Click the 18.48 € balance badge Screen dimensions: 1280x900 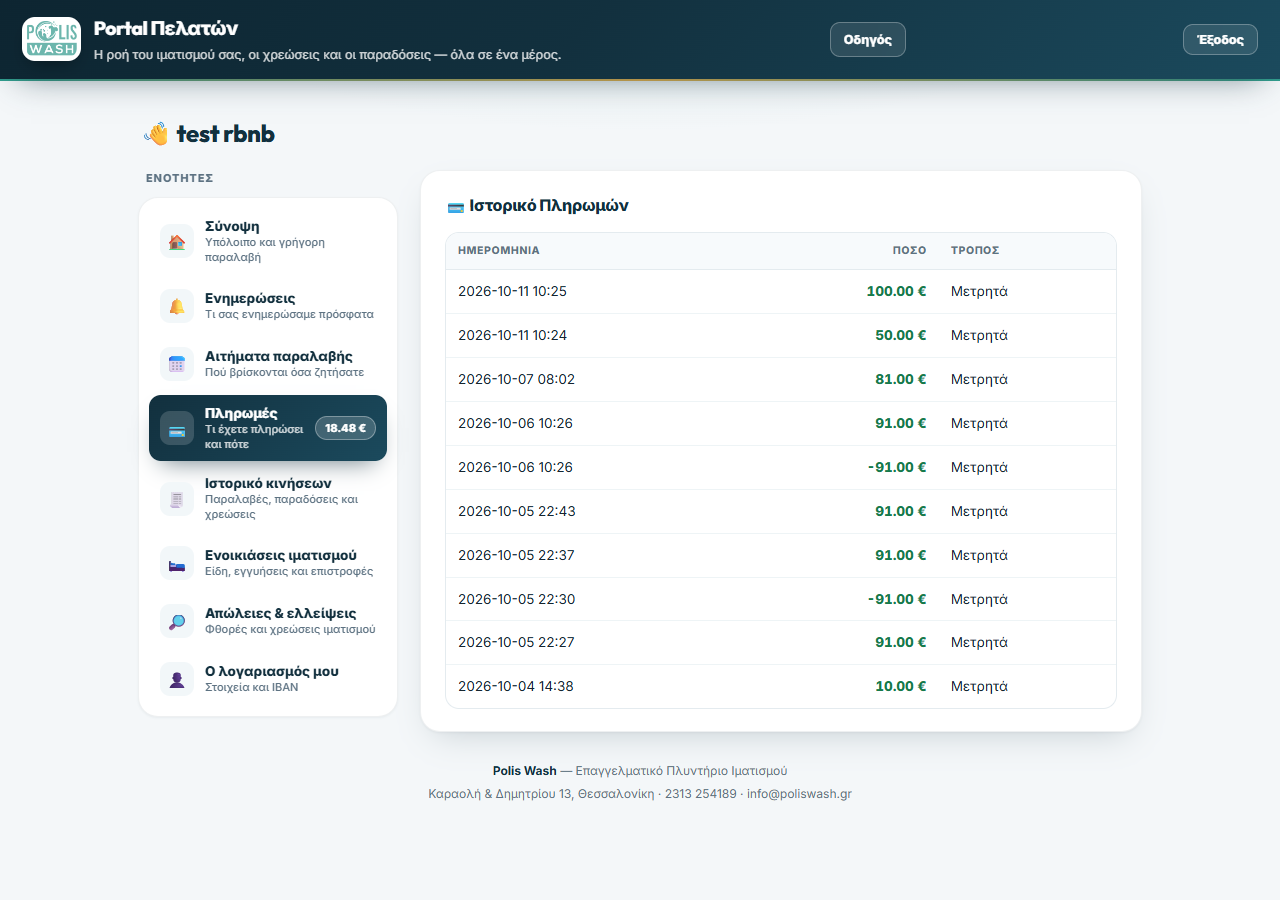(x=345, y=428)
